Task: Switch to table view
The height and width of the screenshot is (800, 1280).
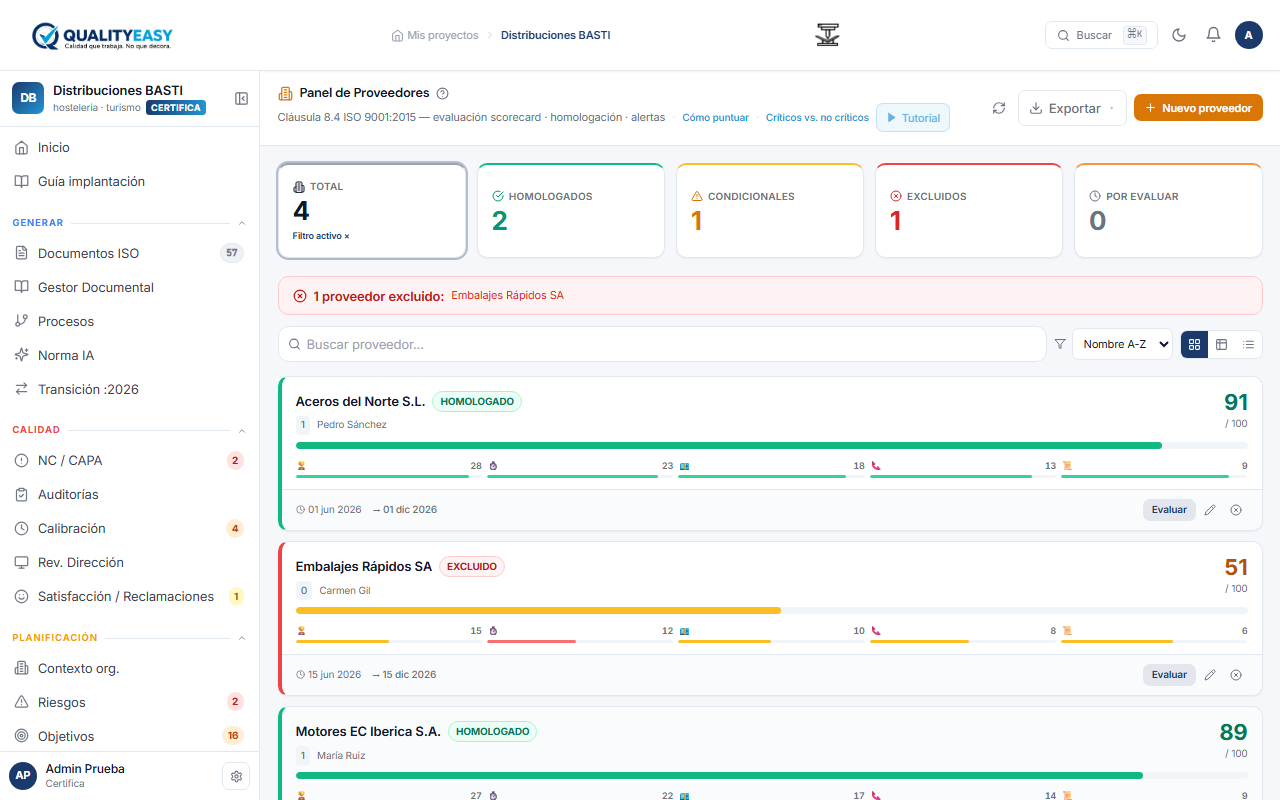Action: pyautogui.click(x=1221, y=344)
